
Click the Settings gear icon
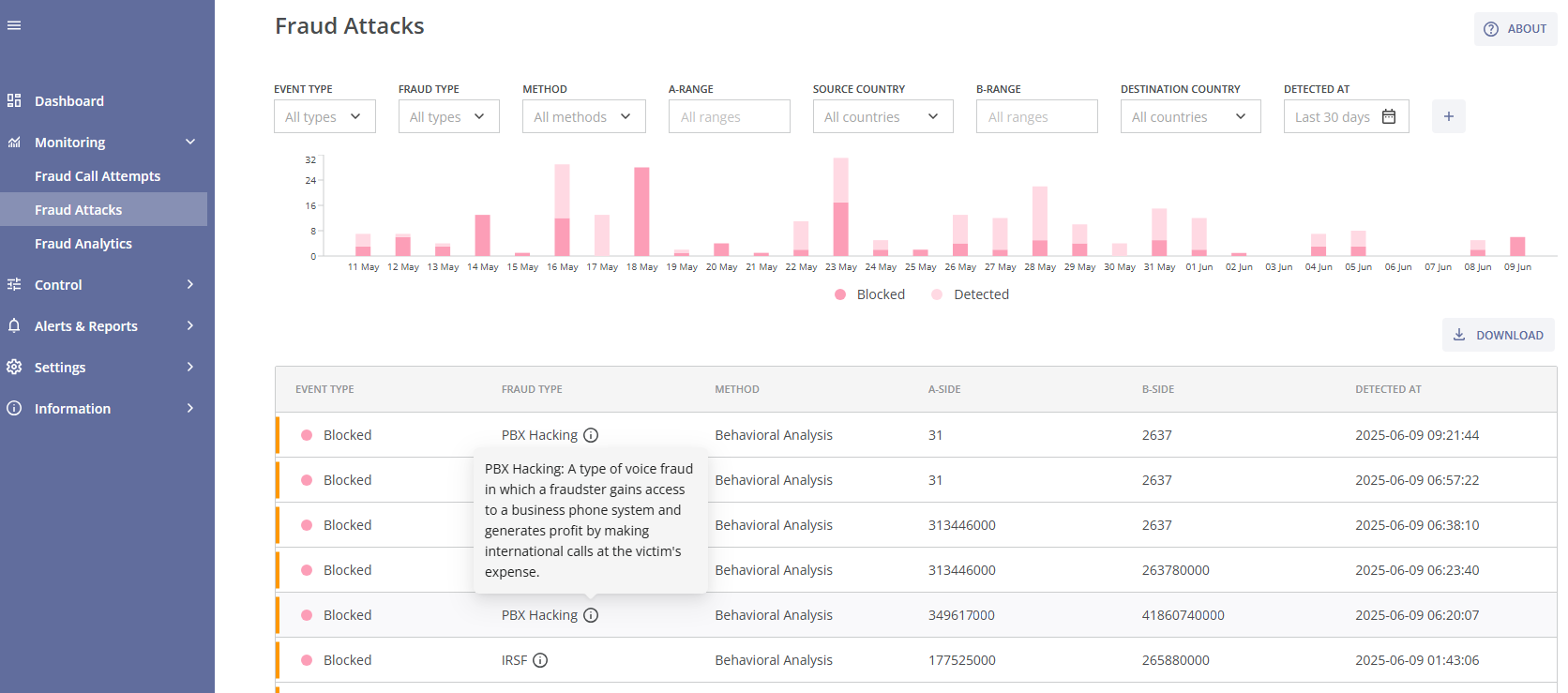point(14,367)
